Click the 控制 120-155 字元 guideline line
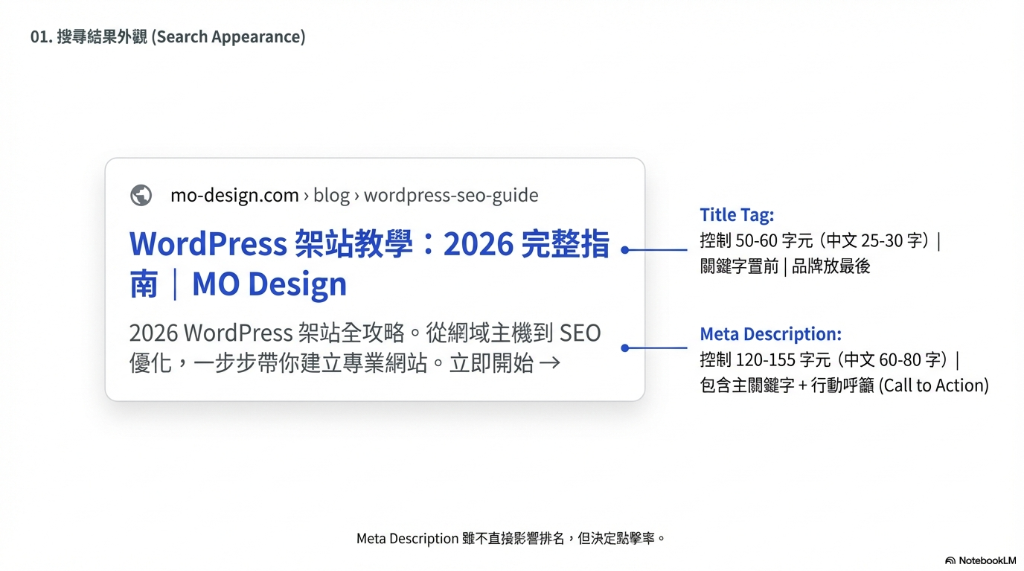Screen dimensions: 1024x571 click(x=829, y=360)
